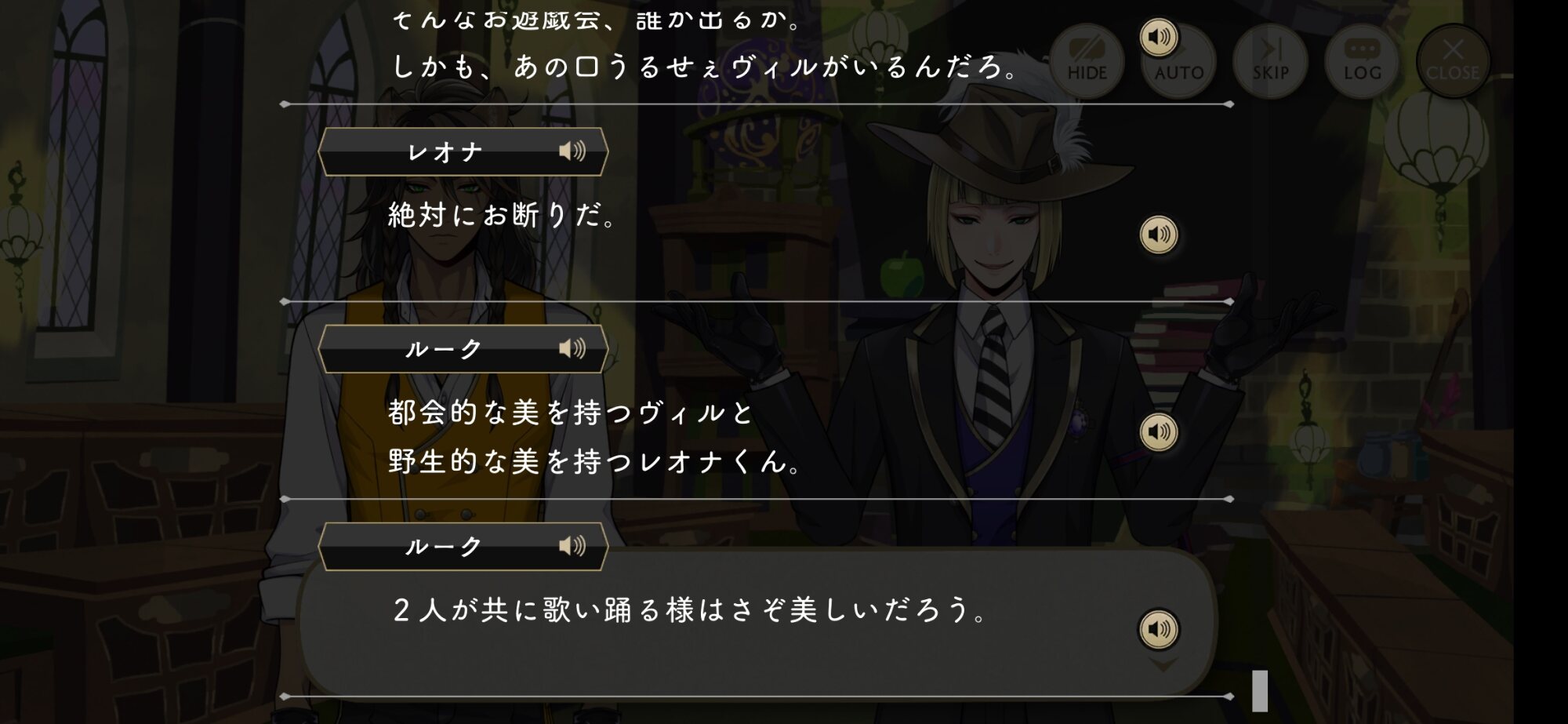The width and height of the screenshot is (1568, 724).
Task: Click the 絶対にお断りだ dialogue text
Action: click(503, 215)
